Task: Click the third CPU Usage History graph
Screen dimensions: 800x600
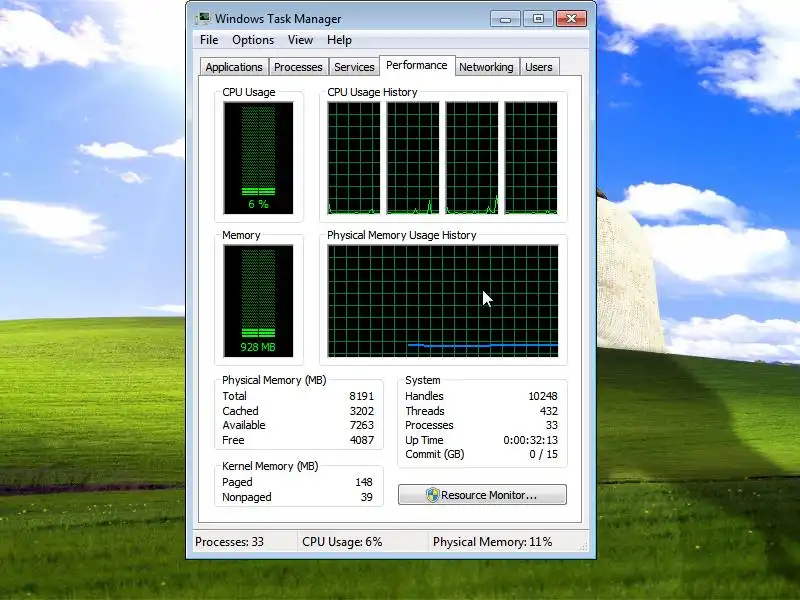Action: pyautogui.click(x=472, y=158)
